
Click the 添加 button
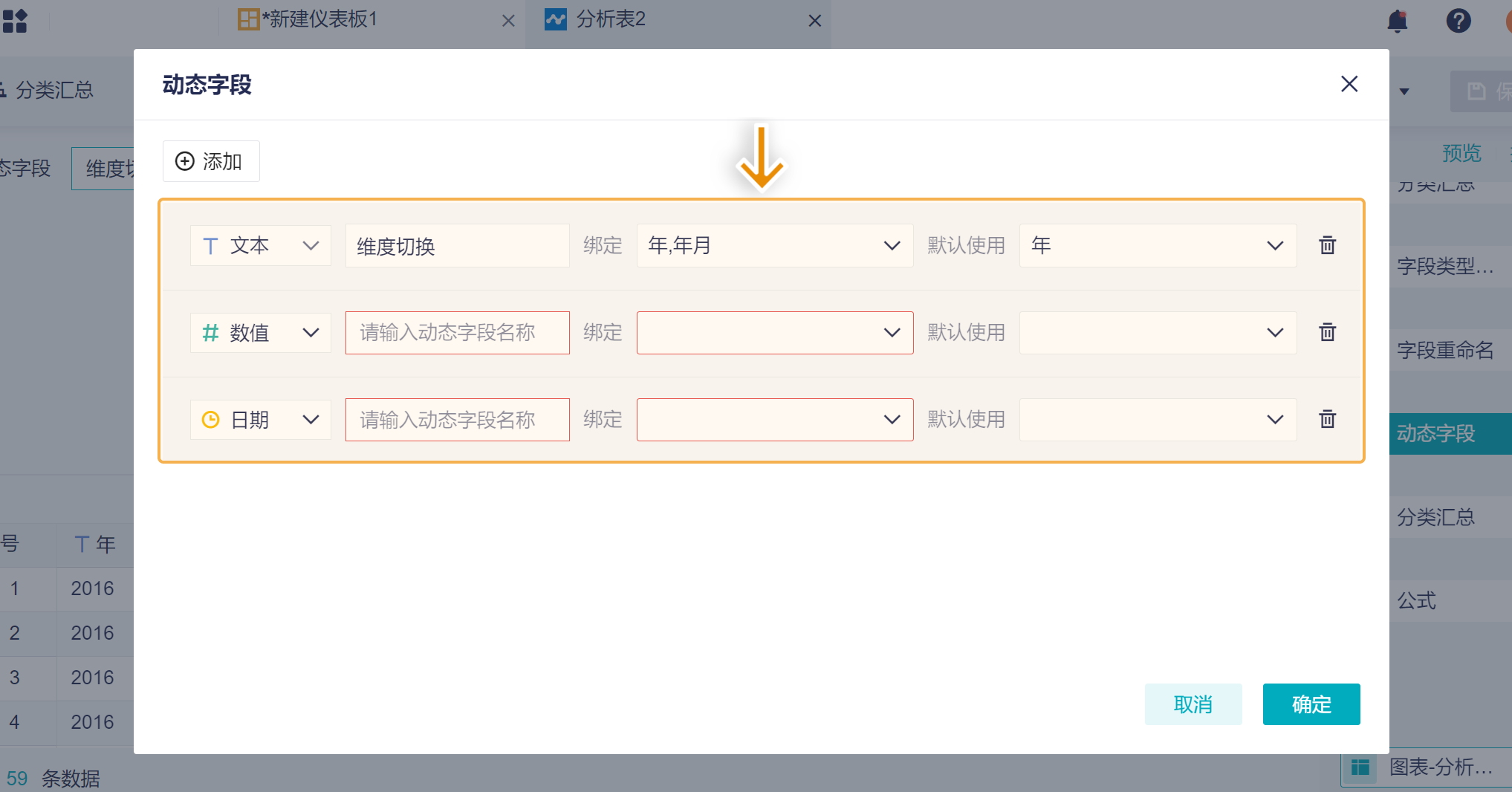click(x=211, y=161)
